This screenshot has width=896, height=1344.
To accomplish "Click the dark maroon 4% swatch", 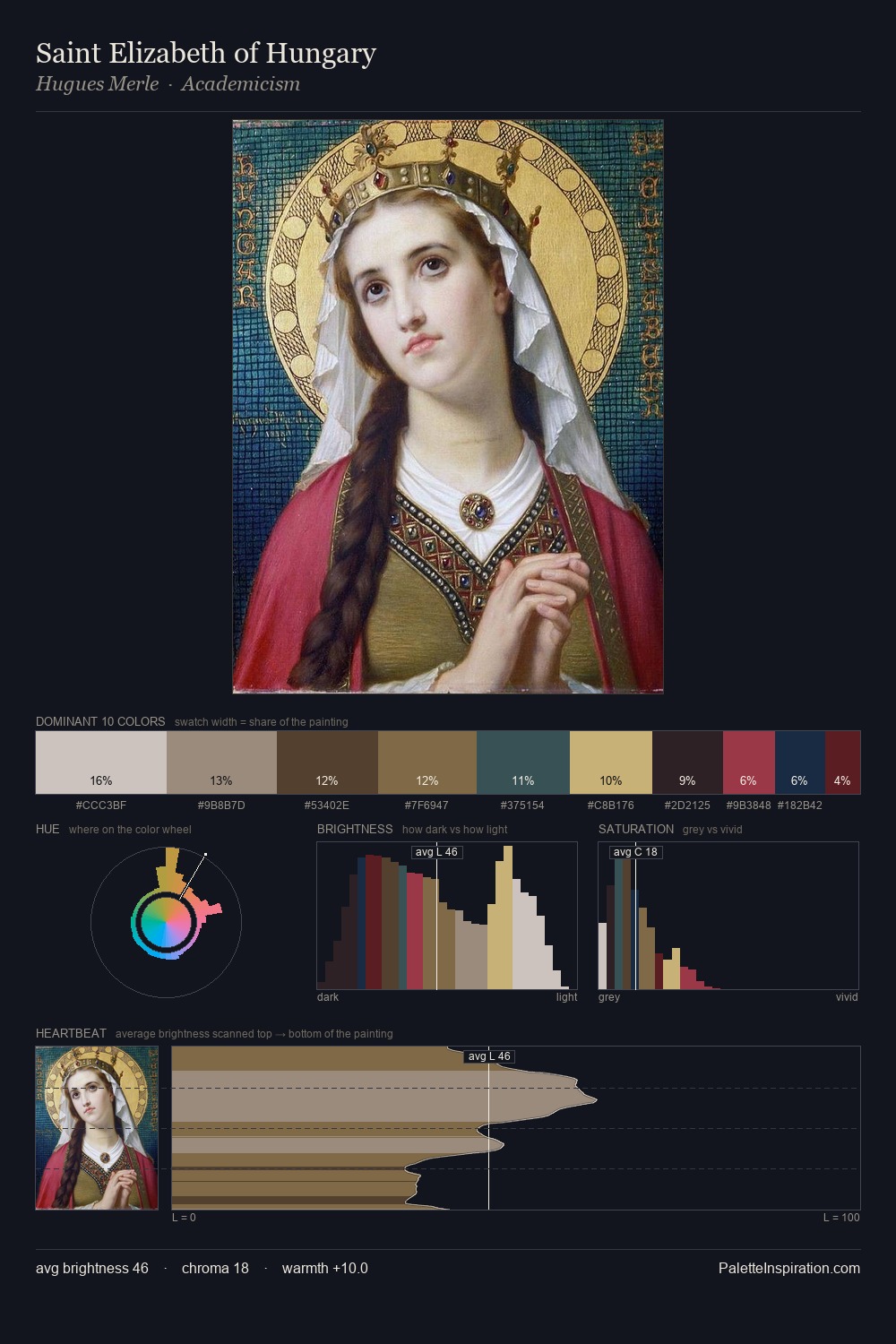I will click(x=842, y=762).
